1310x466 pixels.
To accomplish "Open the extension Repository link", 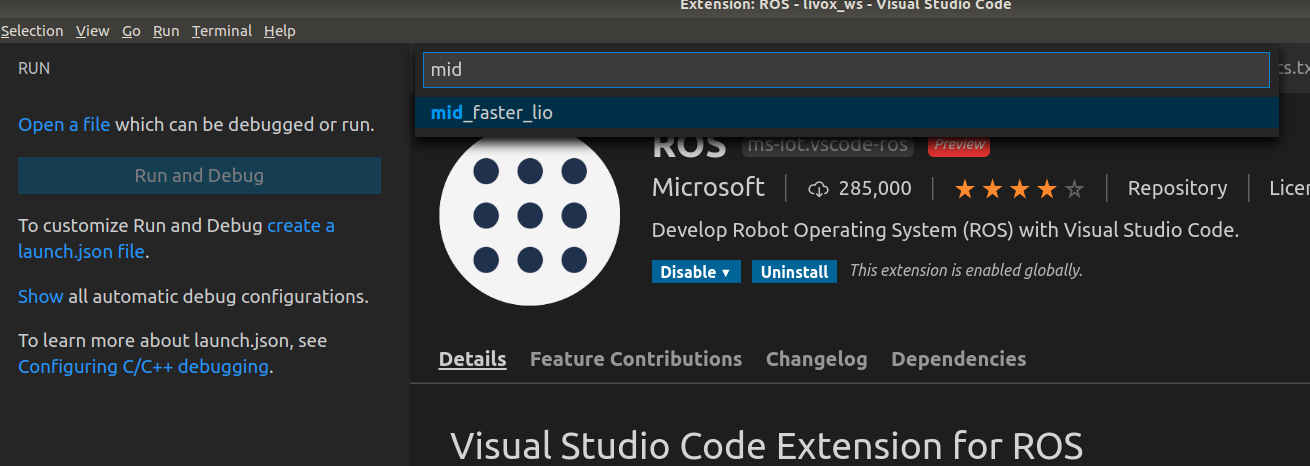I will tap(1177, 188).
